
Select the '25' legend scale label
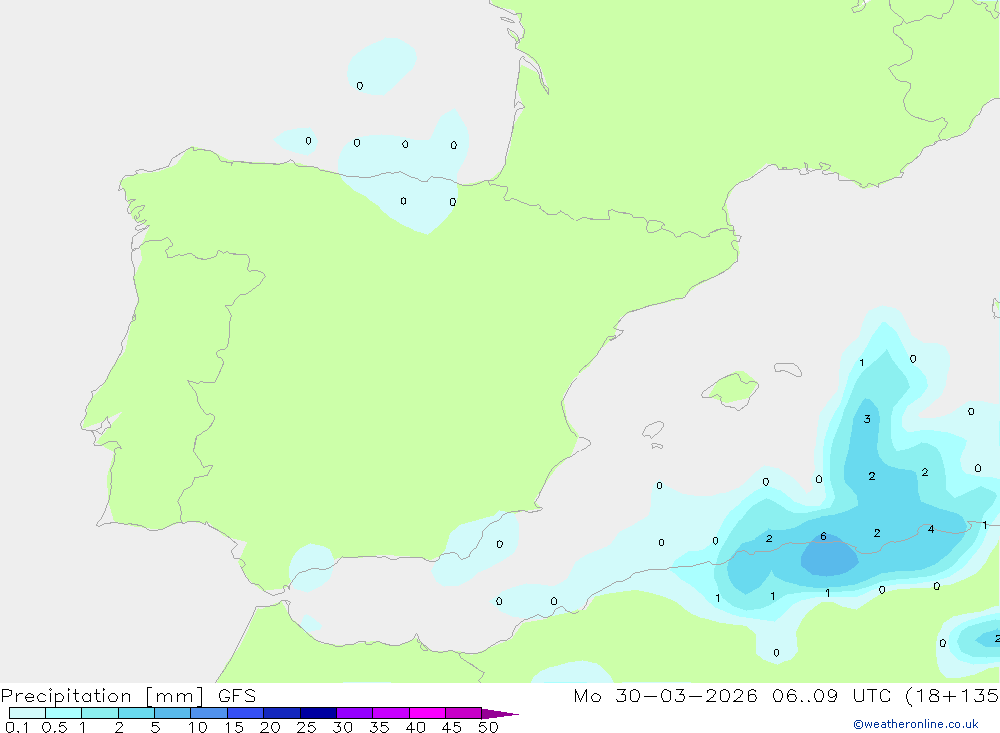click(x=306, y=727)
